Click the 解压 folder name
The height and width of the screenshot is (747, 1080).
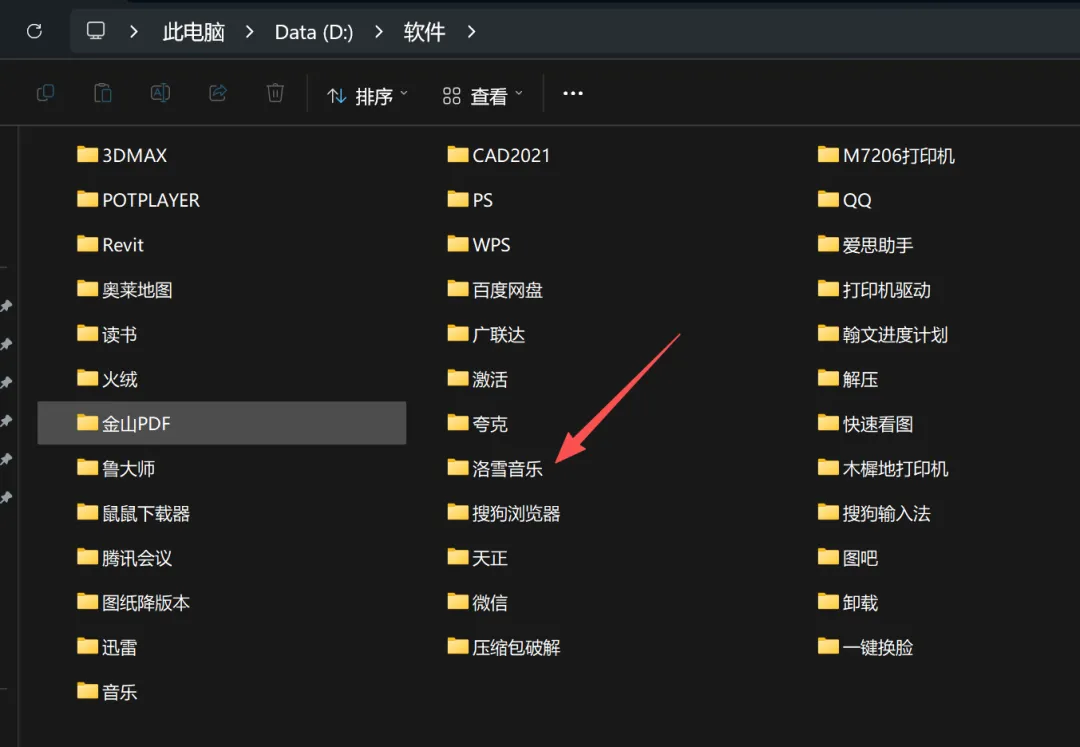pos(860,379)
